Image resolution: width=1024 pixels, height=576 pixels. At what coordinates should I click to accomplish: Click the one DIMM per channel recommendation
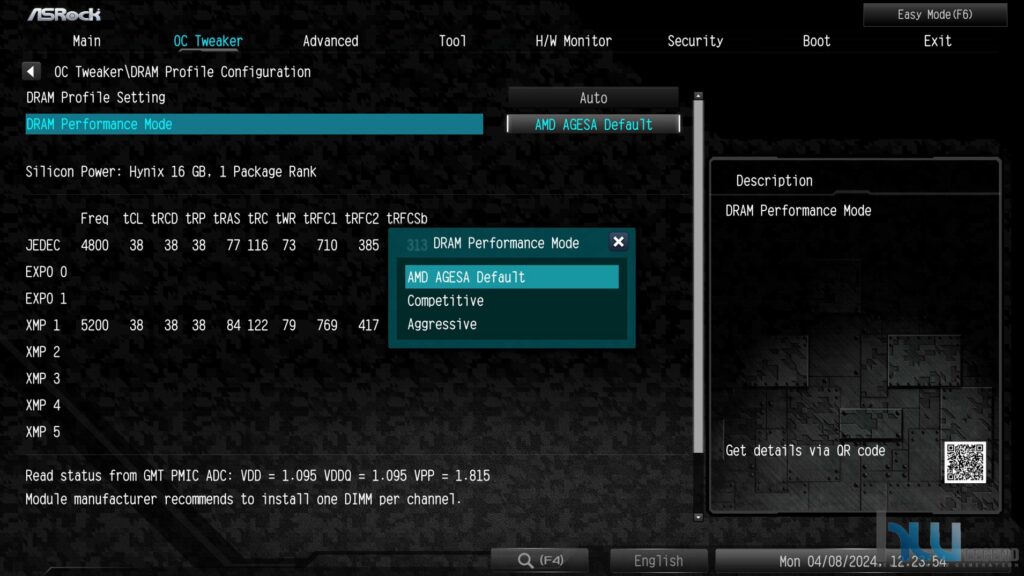tap(243, 500)
